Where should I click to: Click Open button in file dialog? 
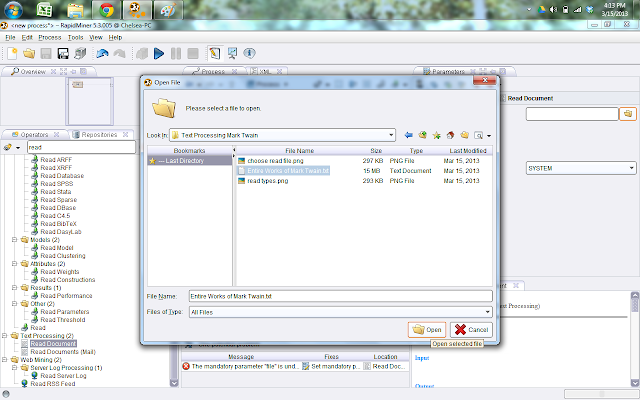(427, 330)
